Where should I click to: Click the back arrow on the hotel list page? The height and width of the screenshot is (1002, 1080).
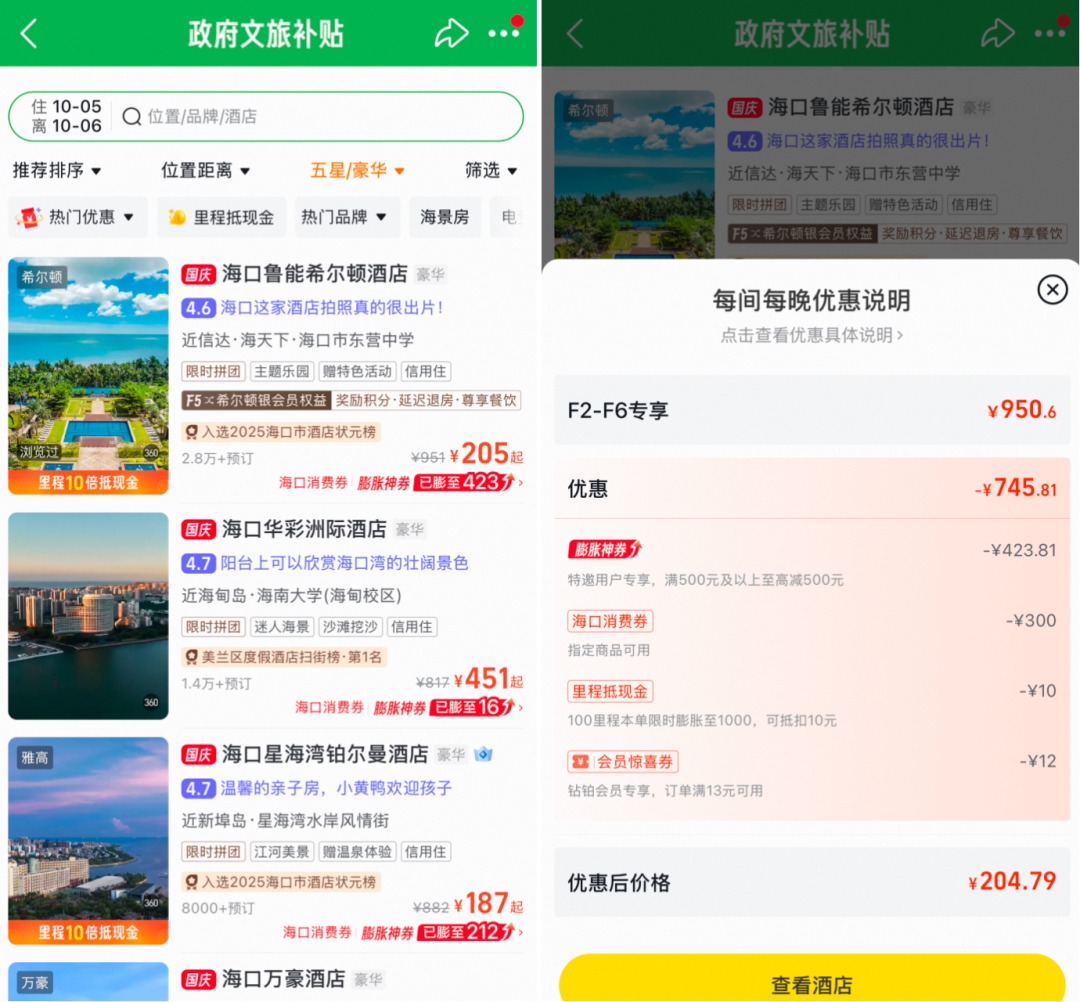pos(28,32)
